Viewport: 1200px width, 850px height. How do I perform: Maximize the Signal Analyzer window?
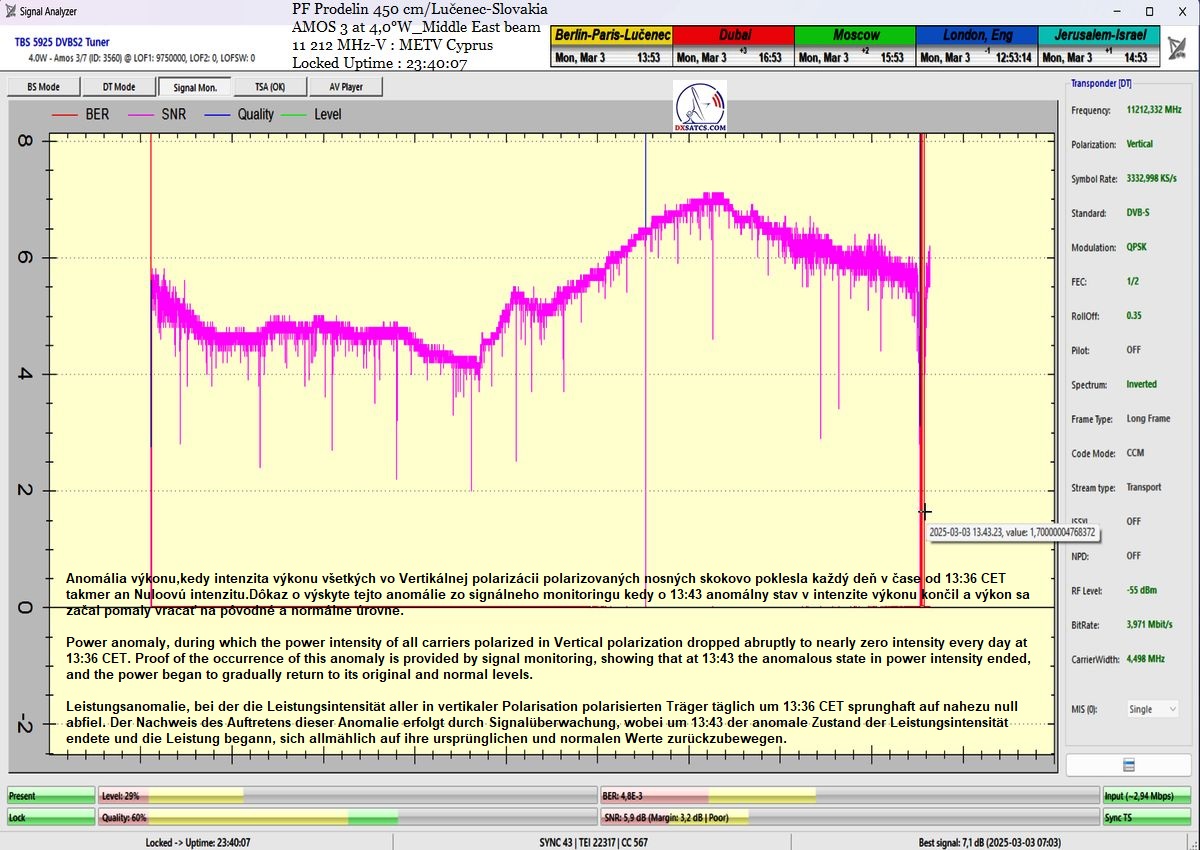point(1148,11)
